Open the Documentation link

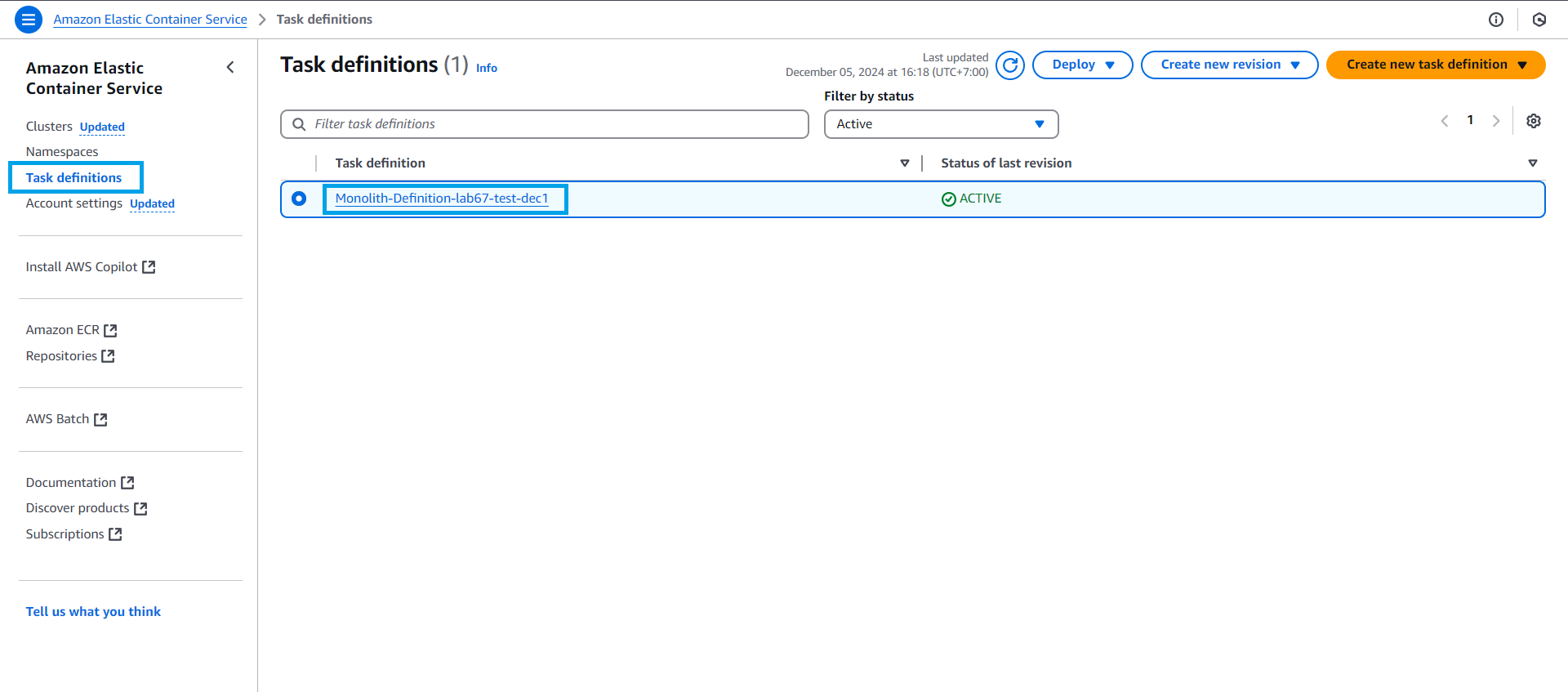[71, 483]
